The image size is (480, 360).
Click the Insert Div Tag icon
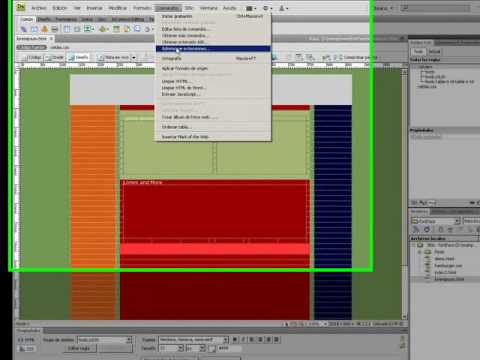point(77,29)
